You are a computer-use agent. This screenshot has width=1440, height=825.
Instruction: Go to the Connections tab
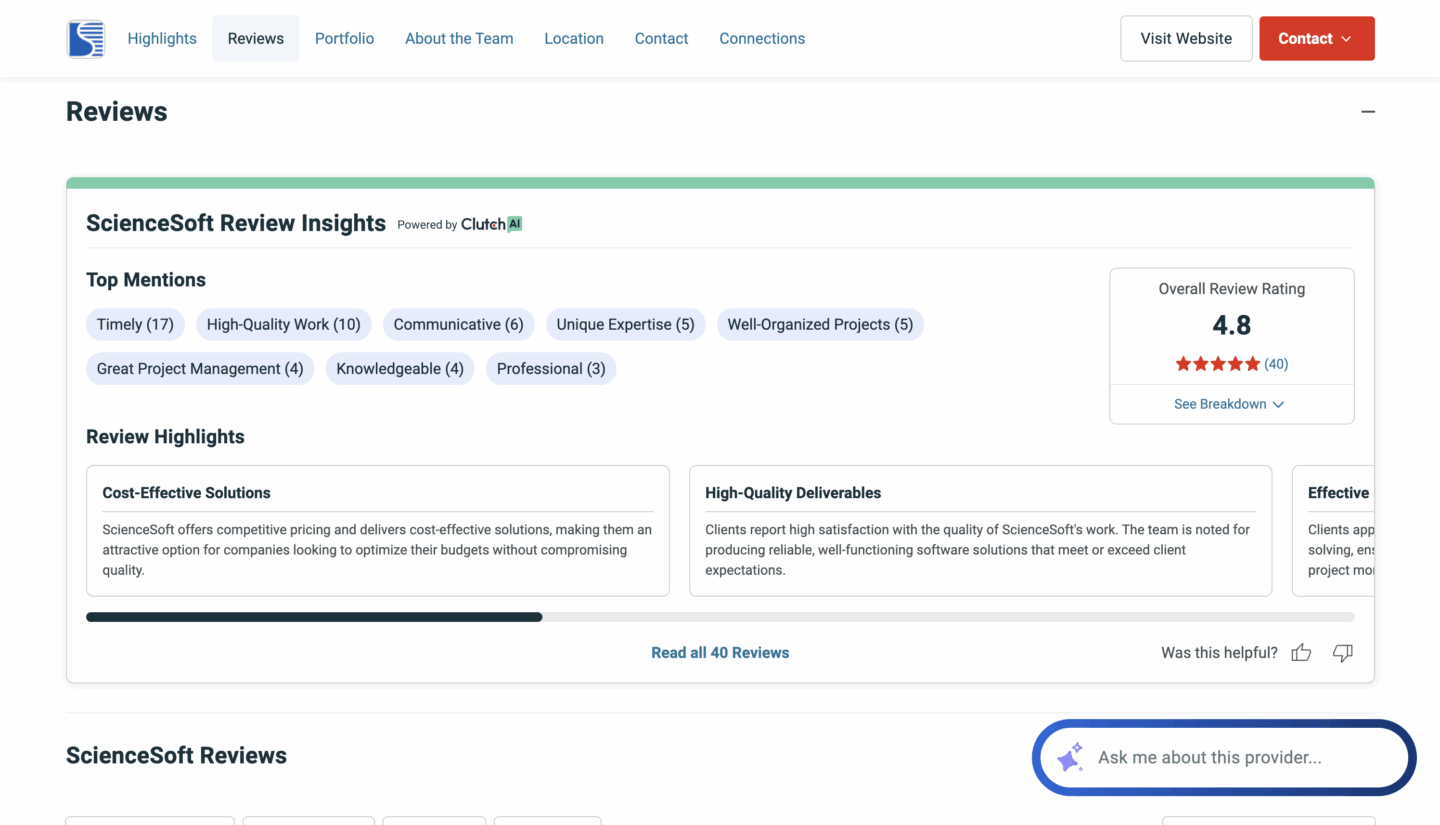coord(762,38)
